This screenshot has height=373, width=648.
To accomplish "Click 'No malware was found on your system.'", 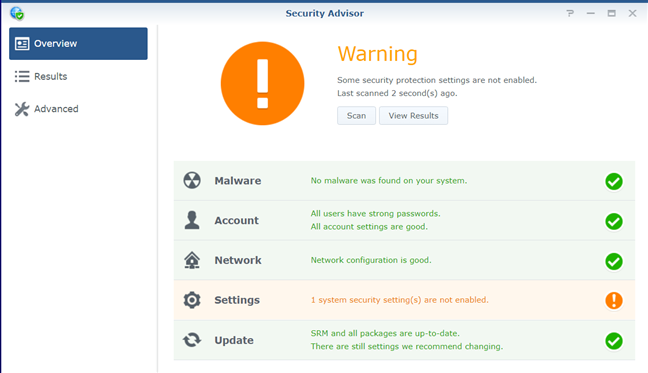I will coord(389,181).
